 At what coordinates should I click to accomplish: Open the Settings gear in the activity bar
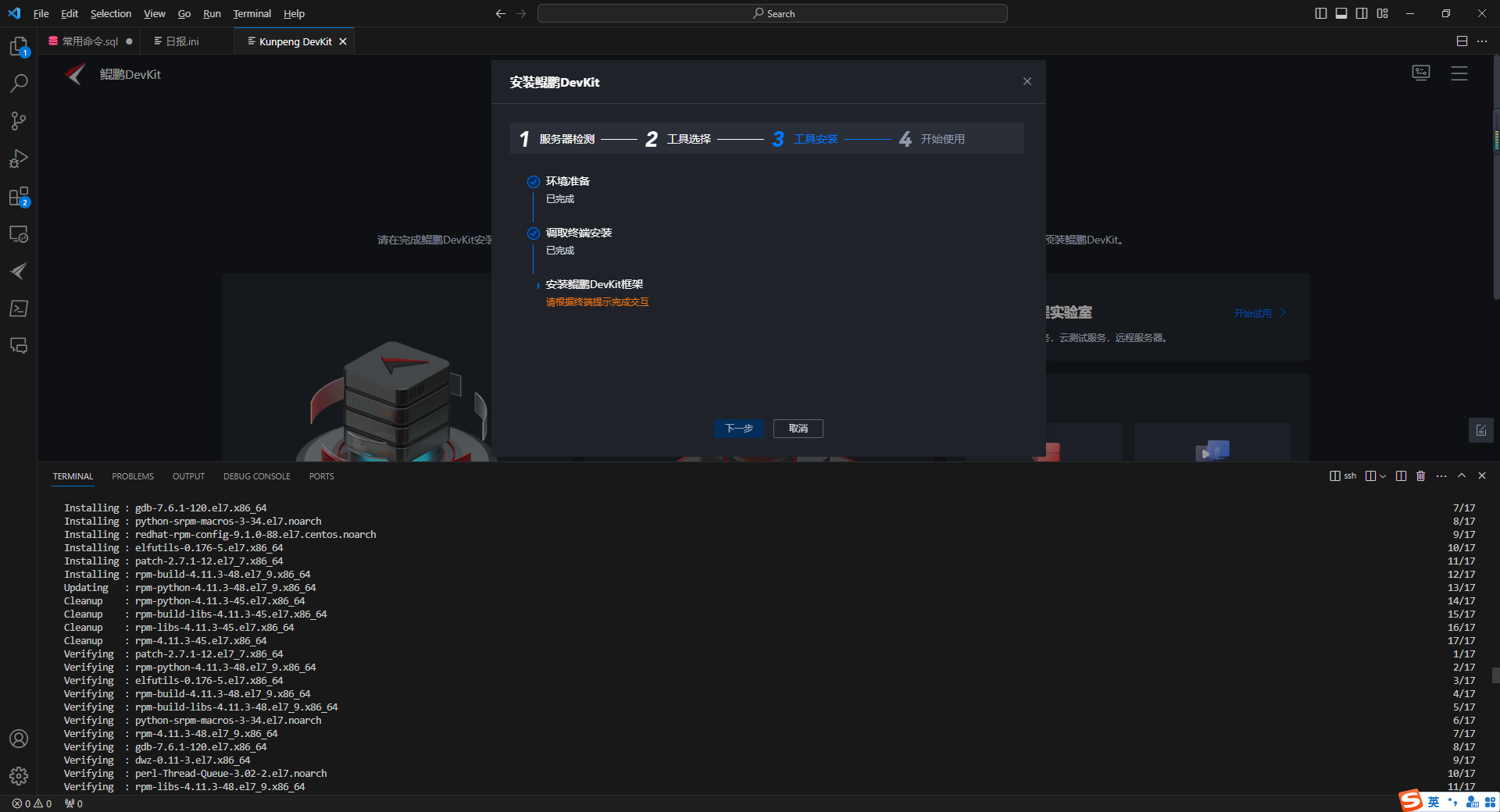(19, 776)
